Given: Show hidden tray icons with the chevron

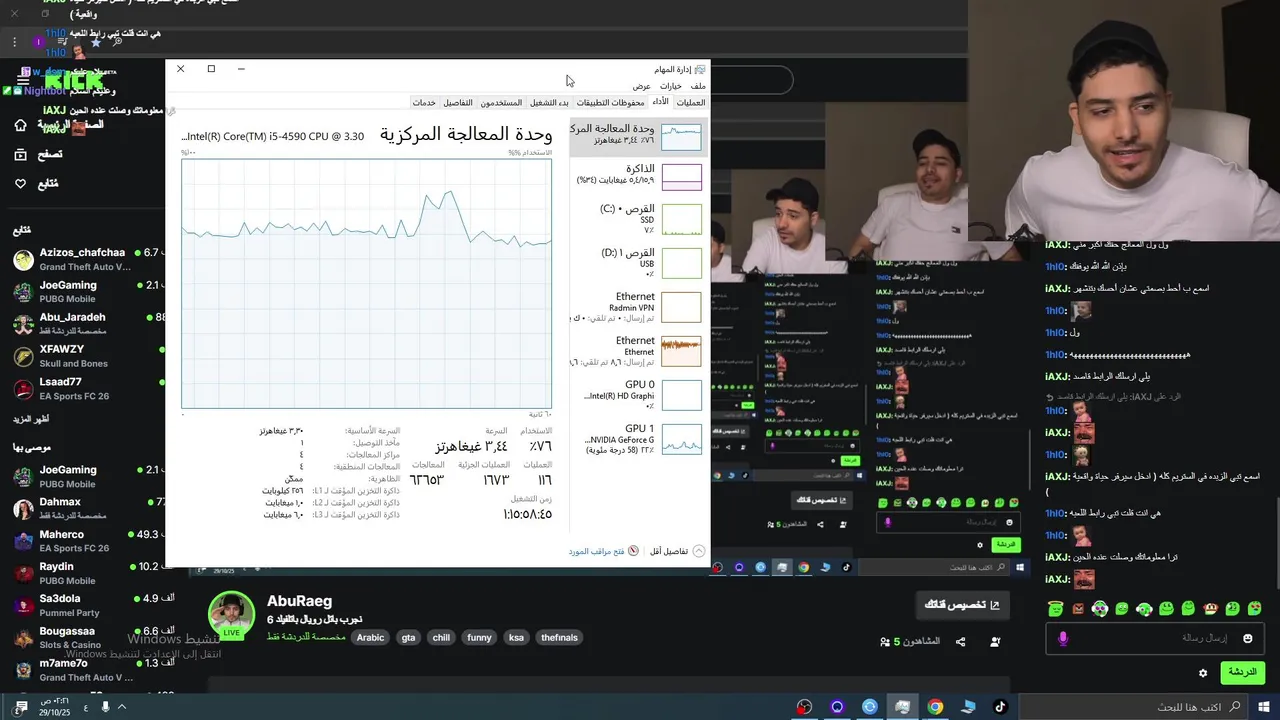Looking at the screenshot, I should tap(122, 707).
